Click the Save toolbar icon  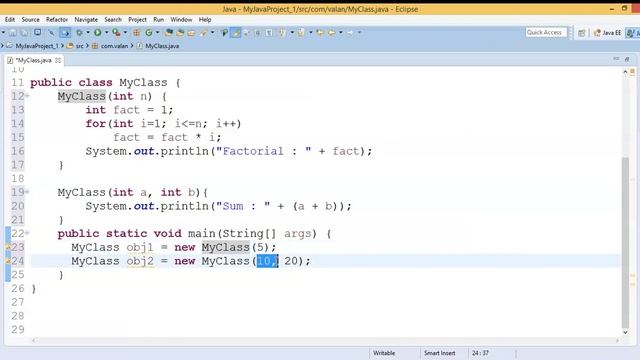click(13, 32)
